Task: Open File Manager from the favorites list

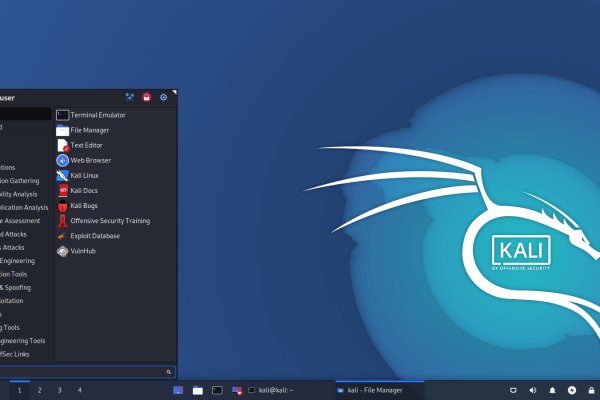Action: (x=90, y=130)
